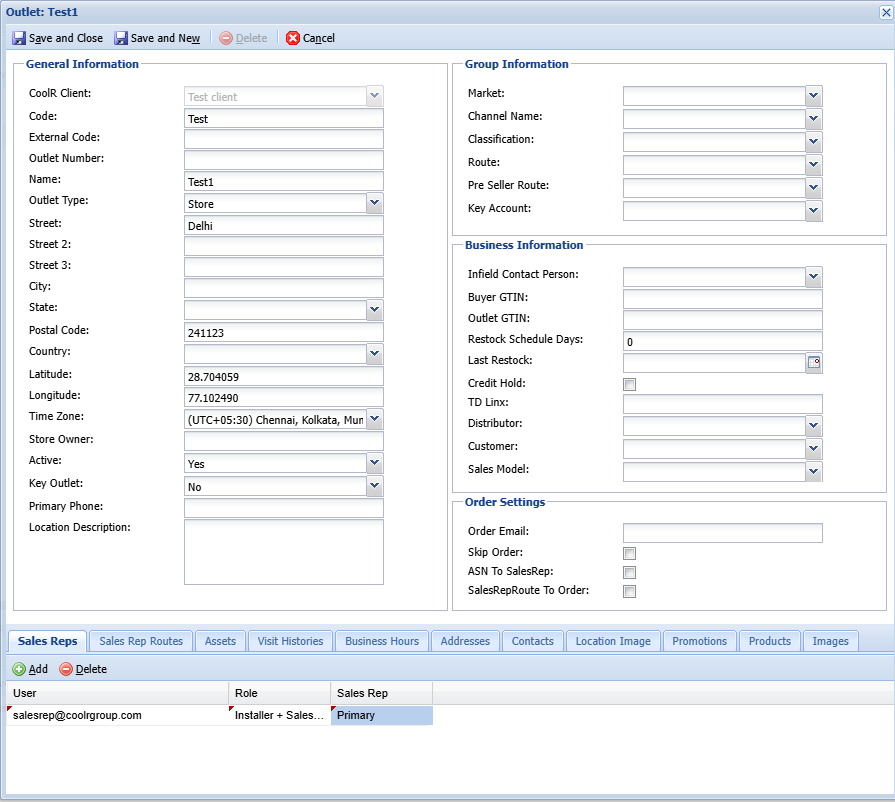The width and height of the screenshot is (895, 802).
Task: Open the Last Restock calendar picker
Action: pyautogui.click(x=814, y=363)
